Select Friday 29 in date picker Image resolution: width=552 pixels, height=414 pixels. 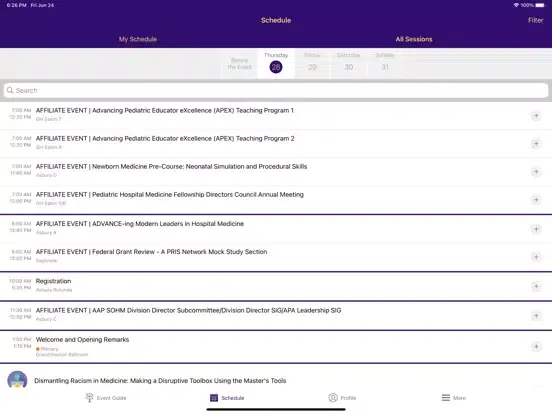click(x=312, y=63)
